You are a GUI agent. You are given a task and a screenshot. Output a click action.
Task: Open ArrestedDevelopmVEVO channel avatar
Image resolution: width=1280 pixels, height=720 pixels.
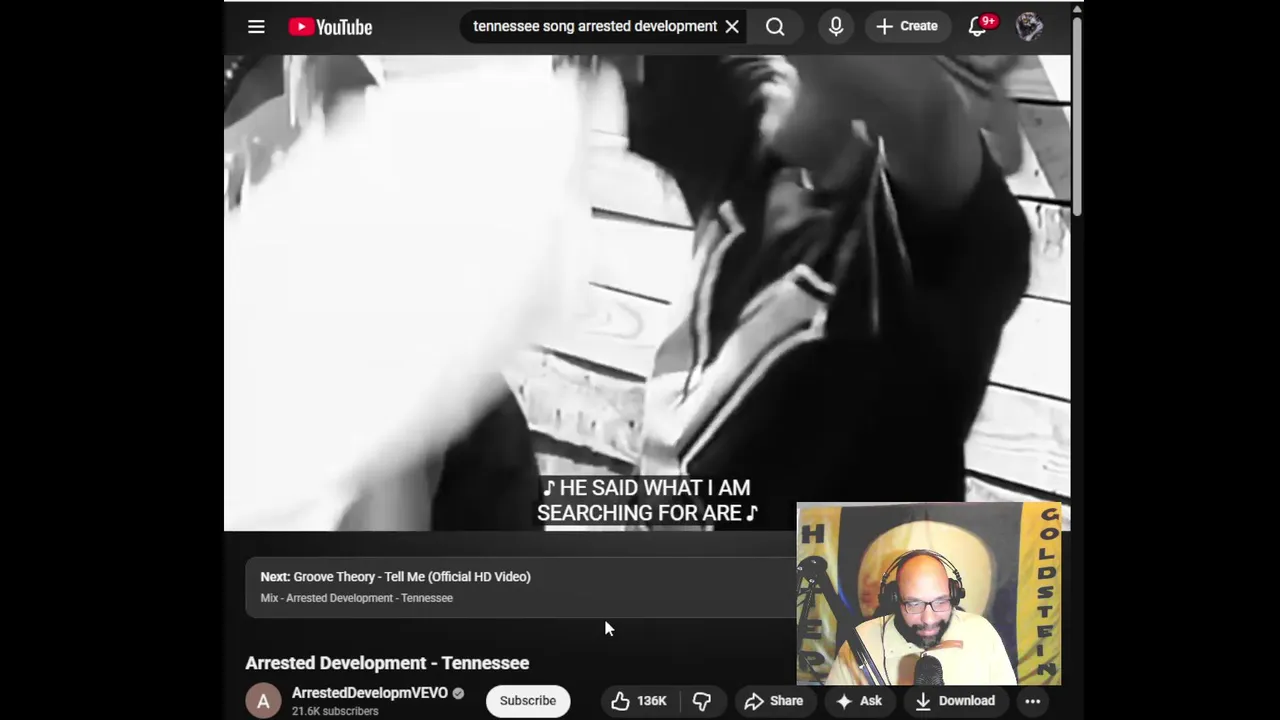[263, 701]
